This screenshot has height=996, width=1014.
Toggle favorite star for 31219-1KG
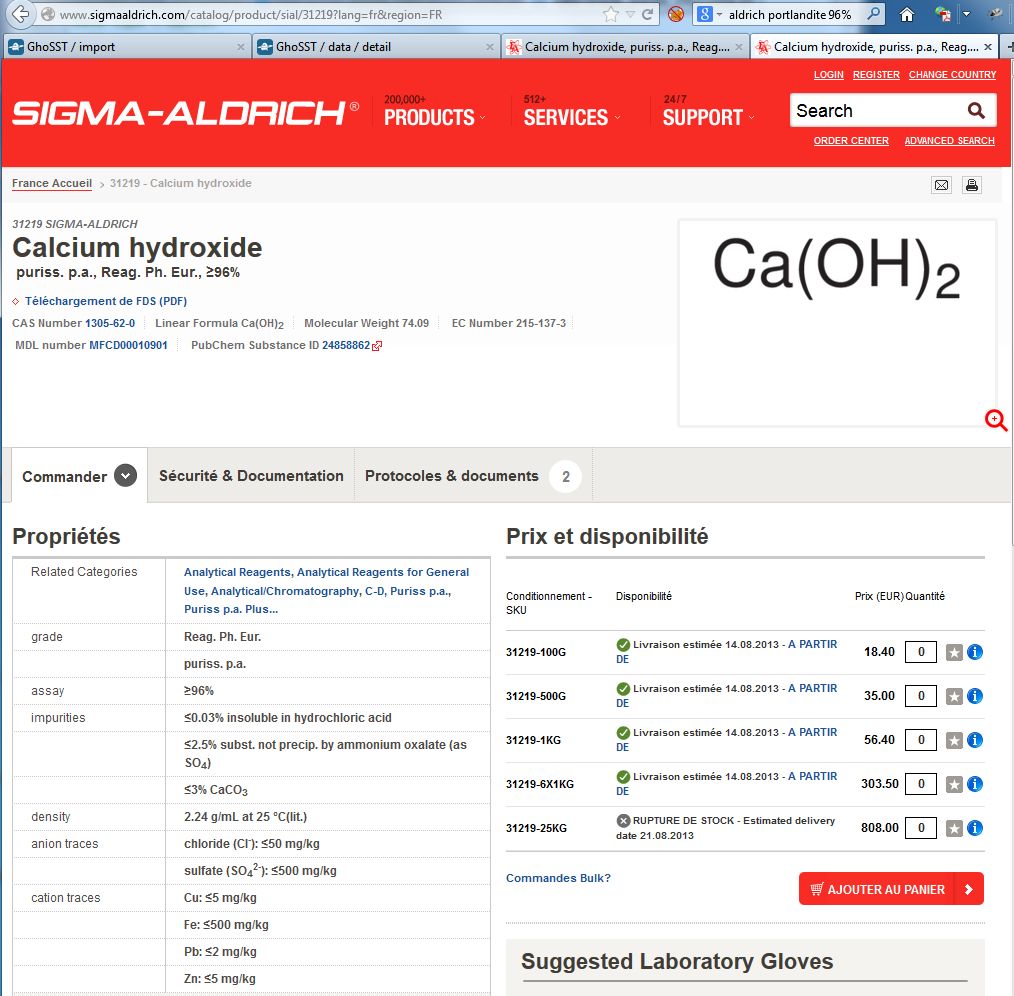[x=954, y=740]
